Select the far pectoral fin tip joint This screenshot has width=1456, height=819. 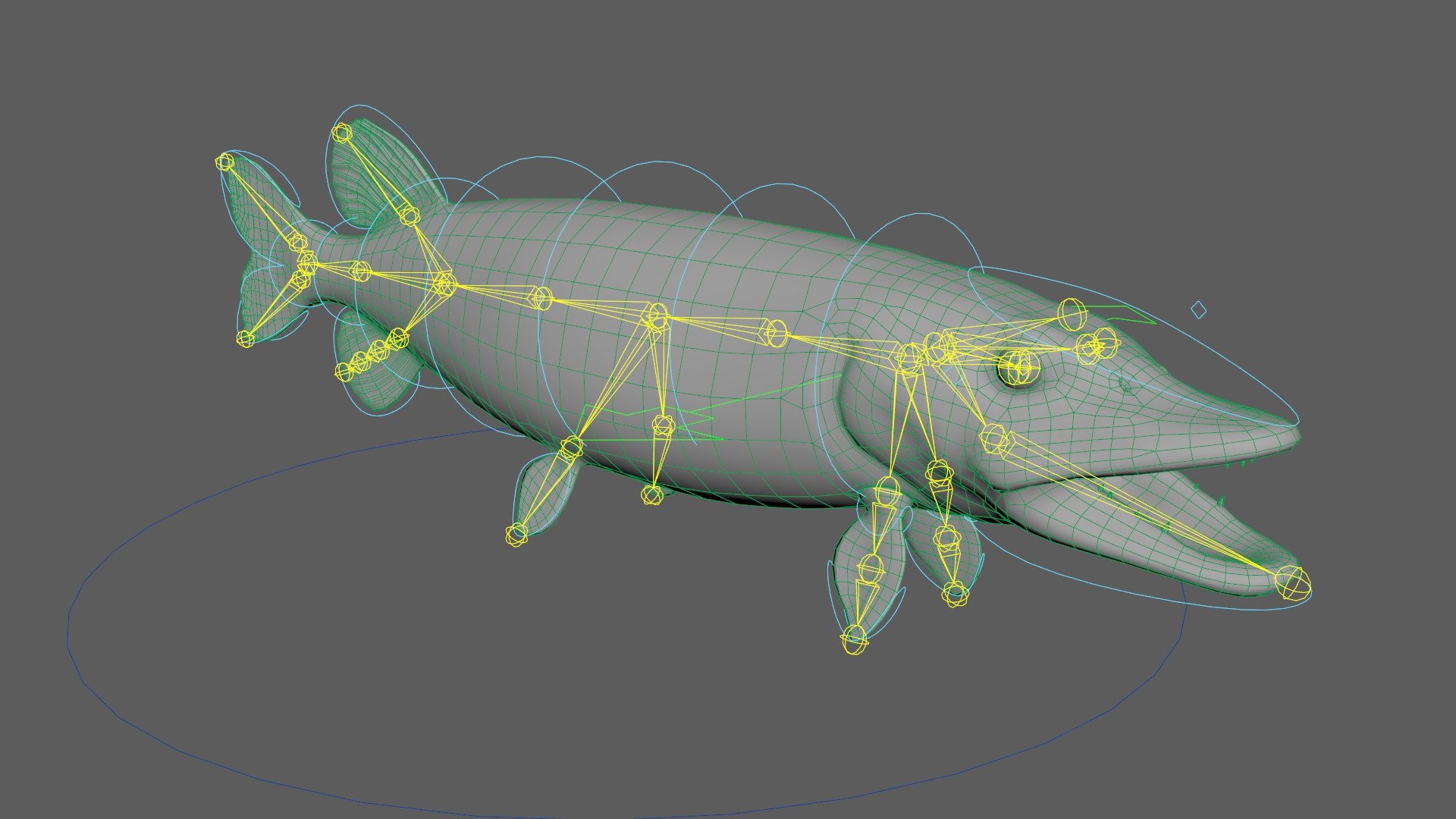(955, 593)
